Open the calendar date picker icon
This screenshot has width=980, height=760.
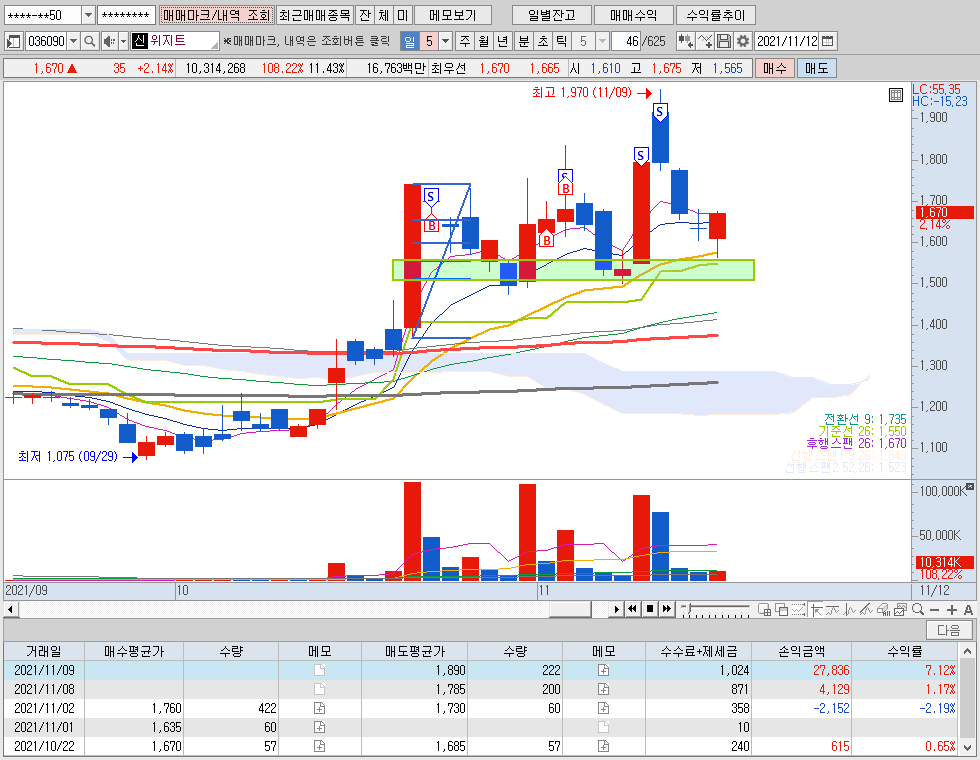point(828,41)
